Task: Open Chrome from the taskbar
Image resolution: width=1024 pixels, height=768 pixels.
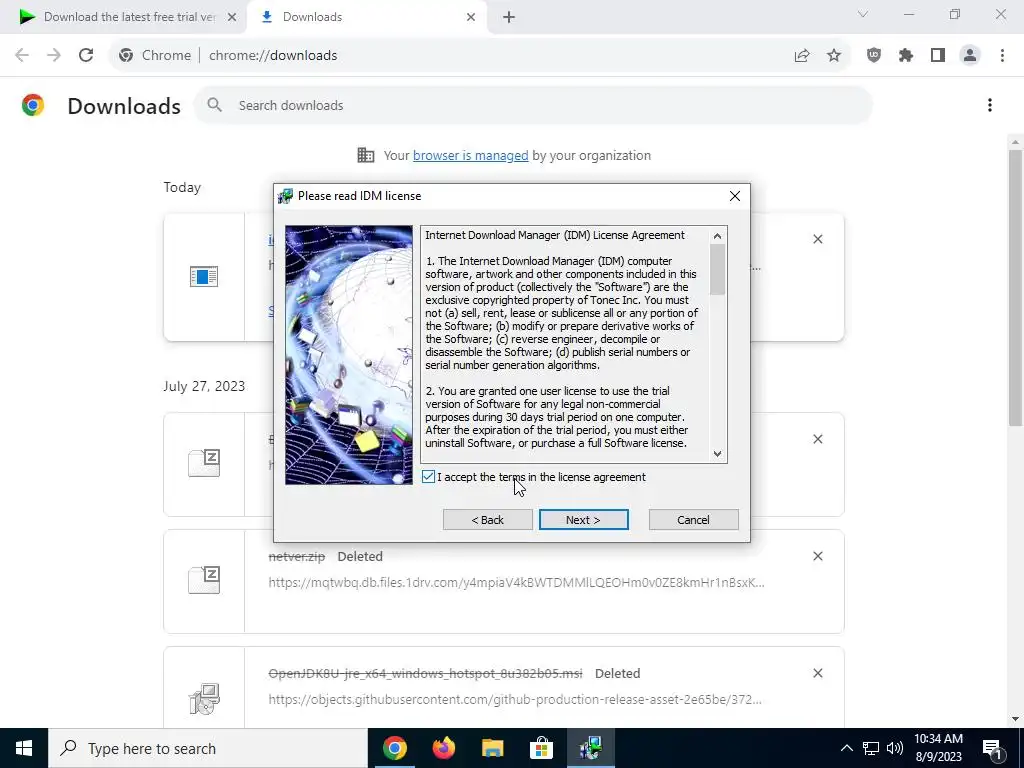Action: point(394,748)
